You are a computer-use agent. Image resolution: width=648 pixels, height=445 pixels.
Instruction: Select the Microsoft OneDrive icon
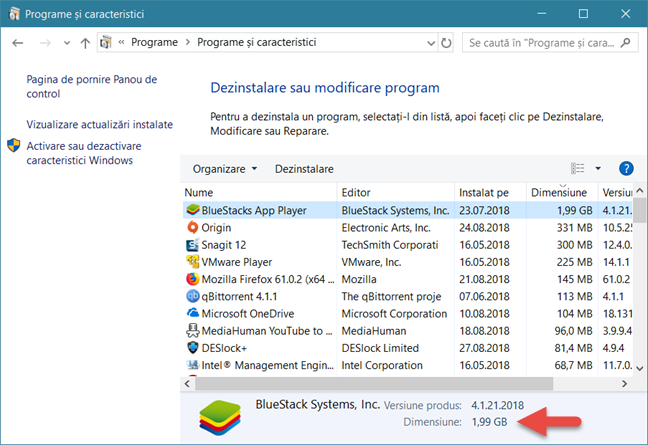(x=193, y=313)
